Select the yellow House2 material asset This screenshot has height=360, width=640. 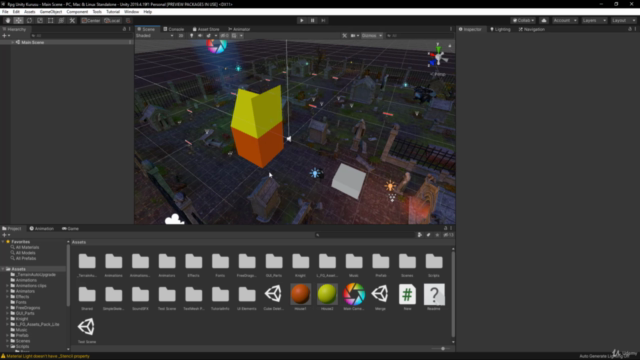click(327, 297)
